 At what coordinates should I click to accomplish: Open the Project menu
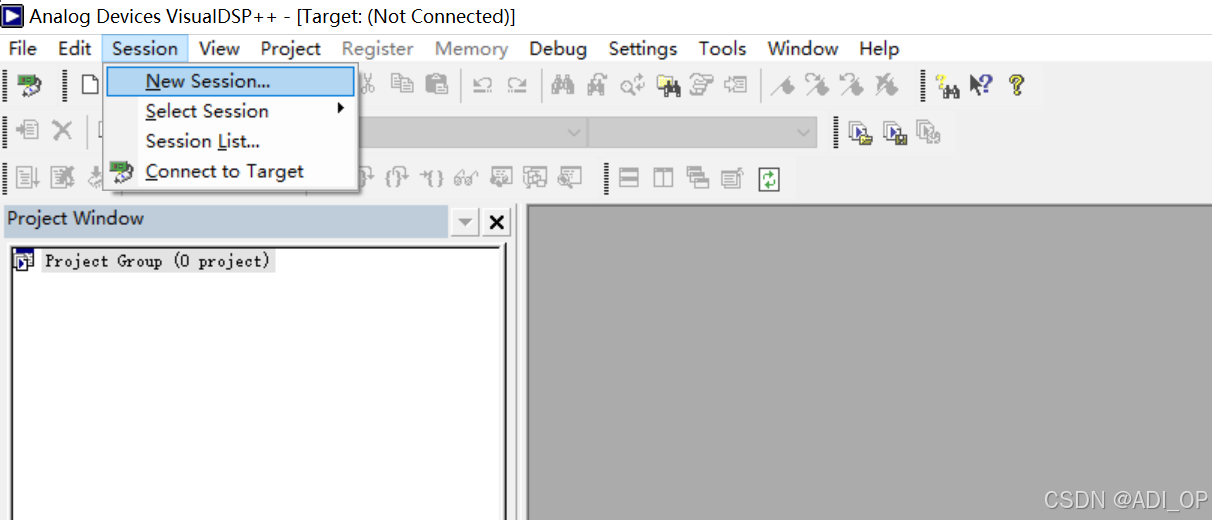291,48
